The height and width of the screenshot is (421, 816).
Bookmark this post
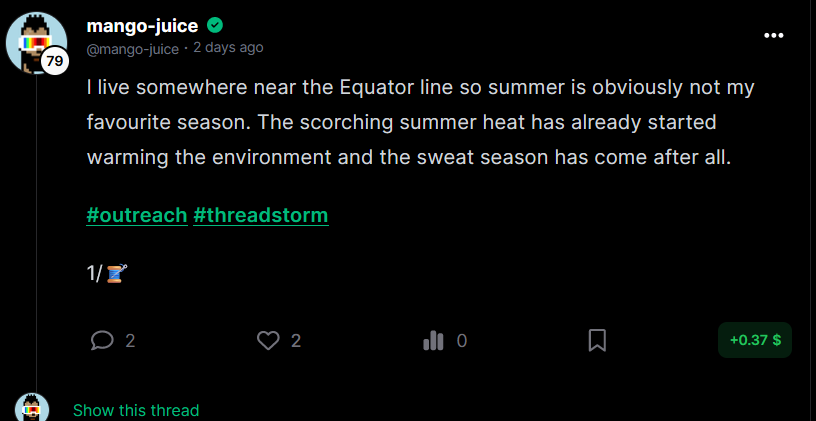pos(597,341)
